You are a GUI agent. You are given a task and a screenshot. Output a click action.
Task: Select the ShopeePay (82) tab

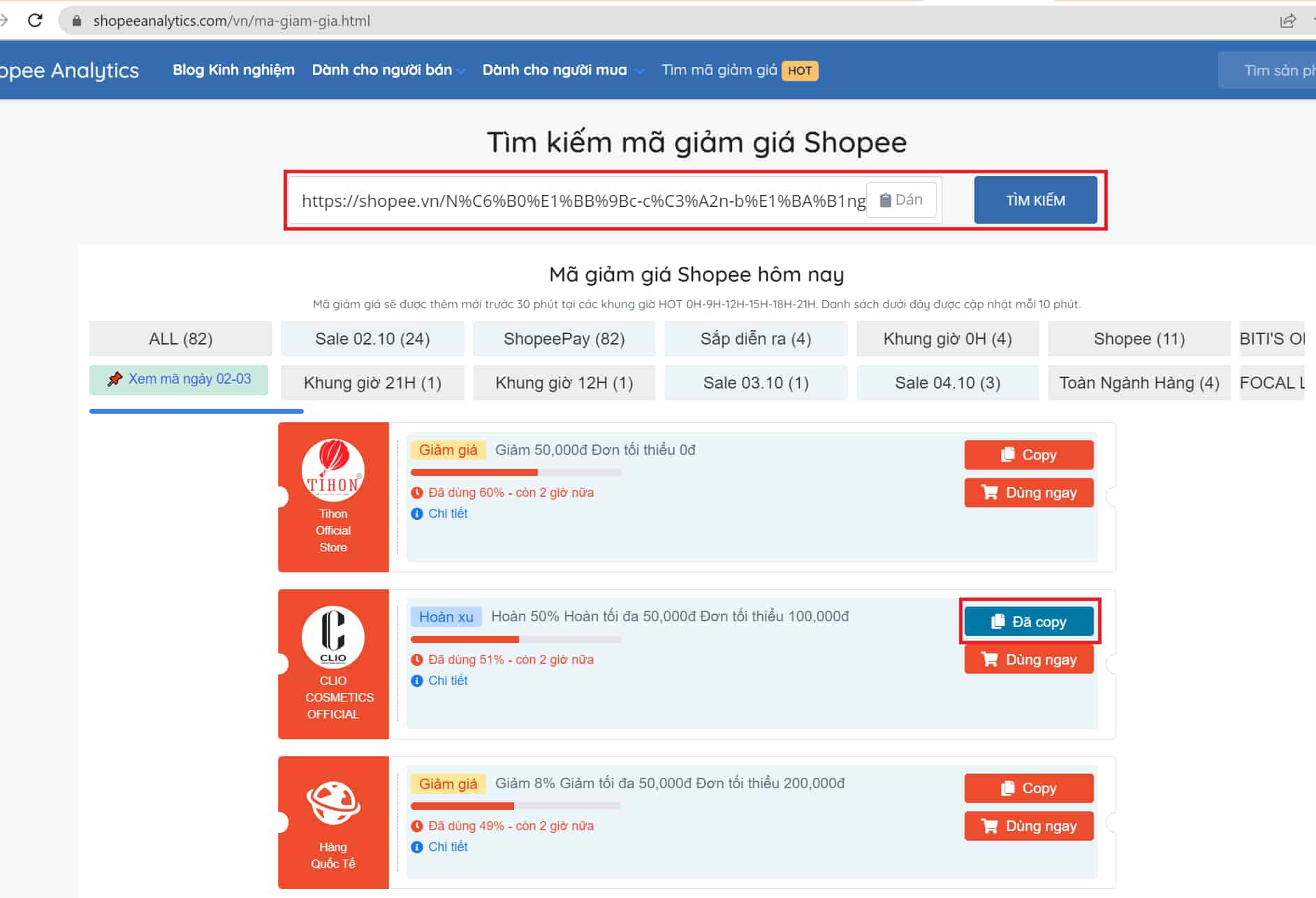[x=564, y=339]
